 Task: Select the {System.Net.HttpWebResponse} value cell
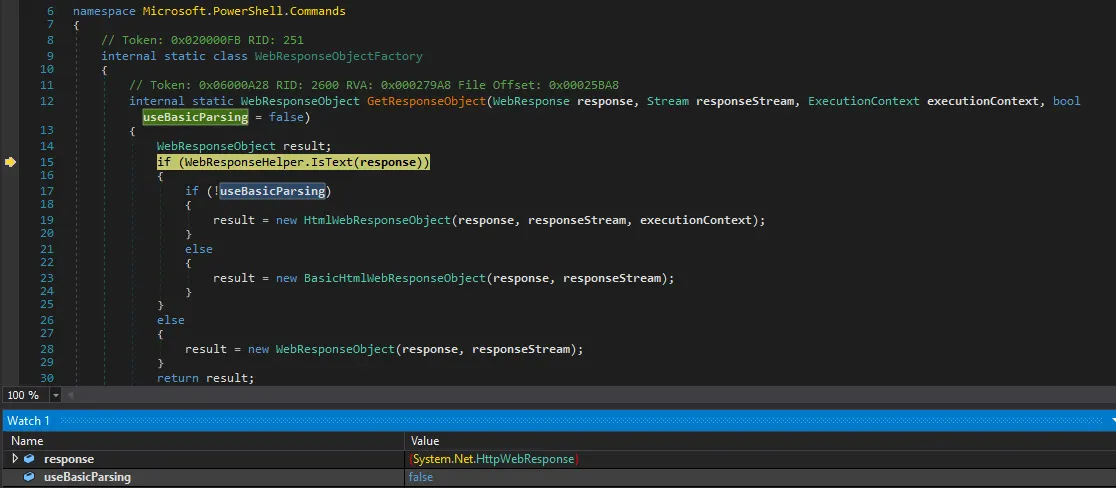[x=494, y=459]
